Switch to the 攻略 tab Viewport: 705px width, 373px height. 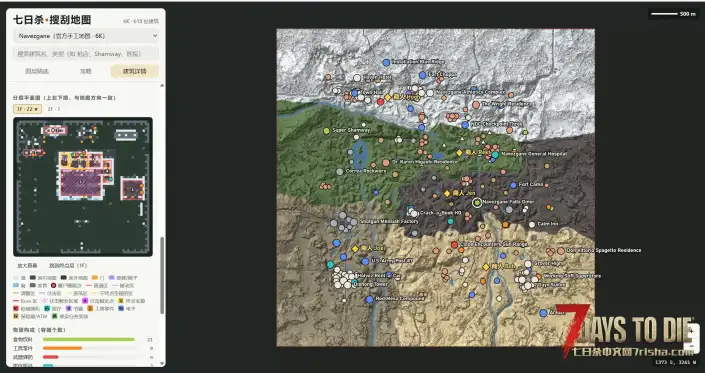pyautogui.click(x=86, y=71)
